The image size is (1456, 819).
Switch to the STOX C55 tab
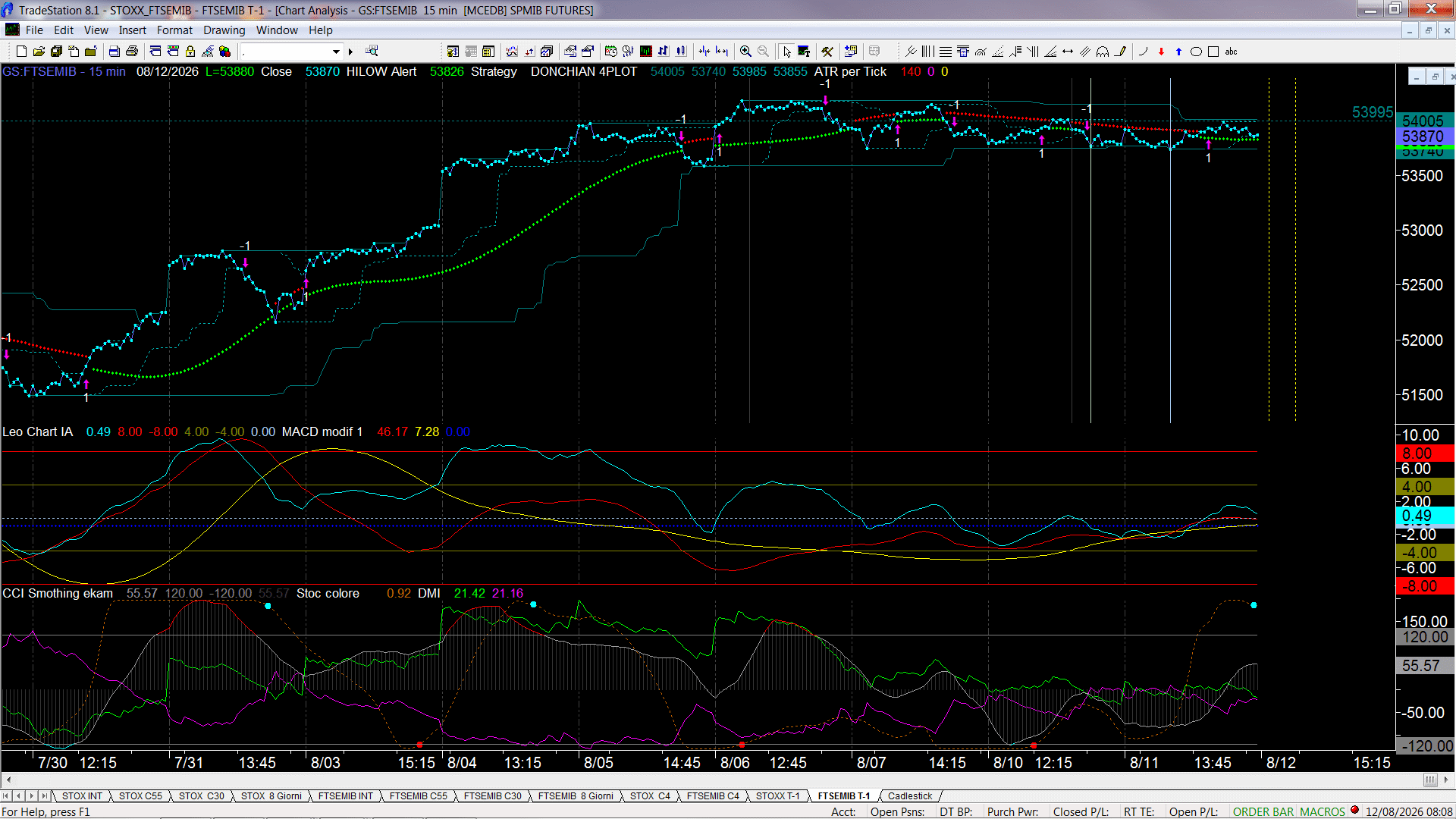140,796
